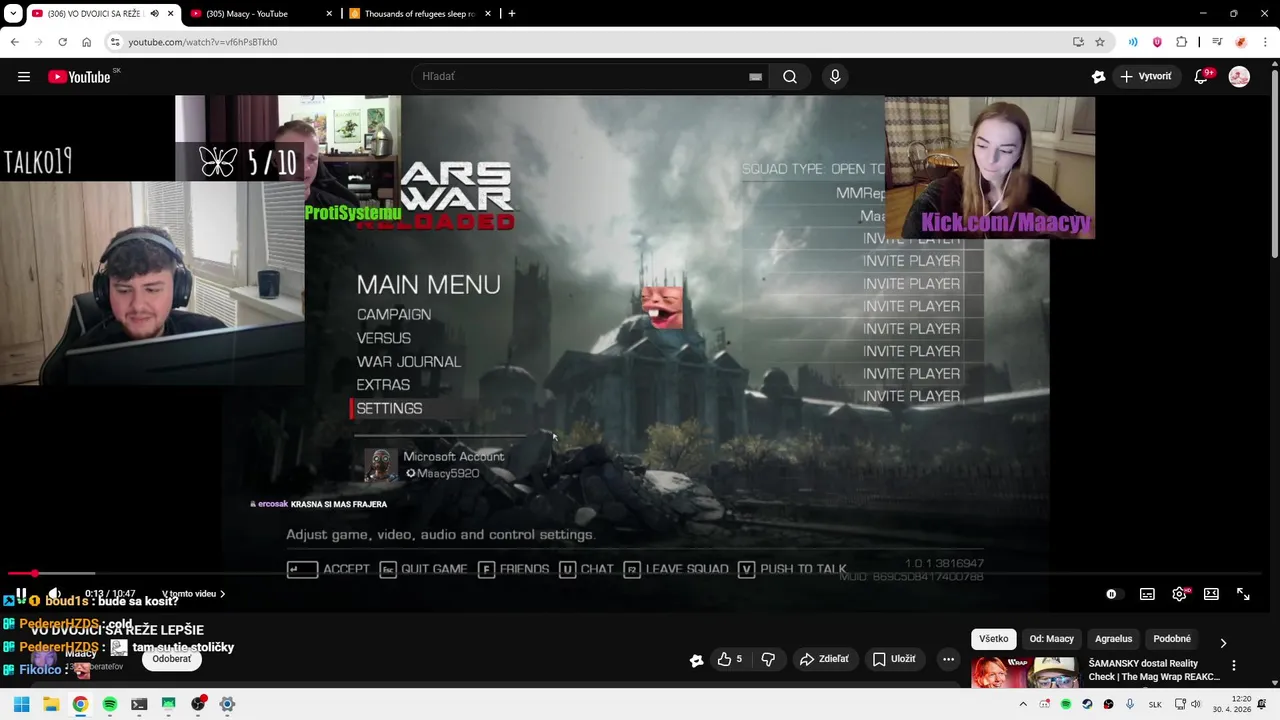This screenshot has width=1280, height=720.
Task: Open Chrome three-dot menu
Action: click(x=1265, y=42)
